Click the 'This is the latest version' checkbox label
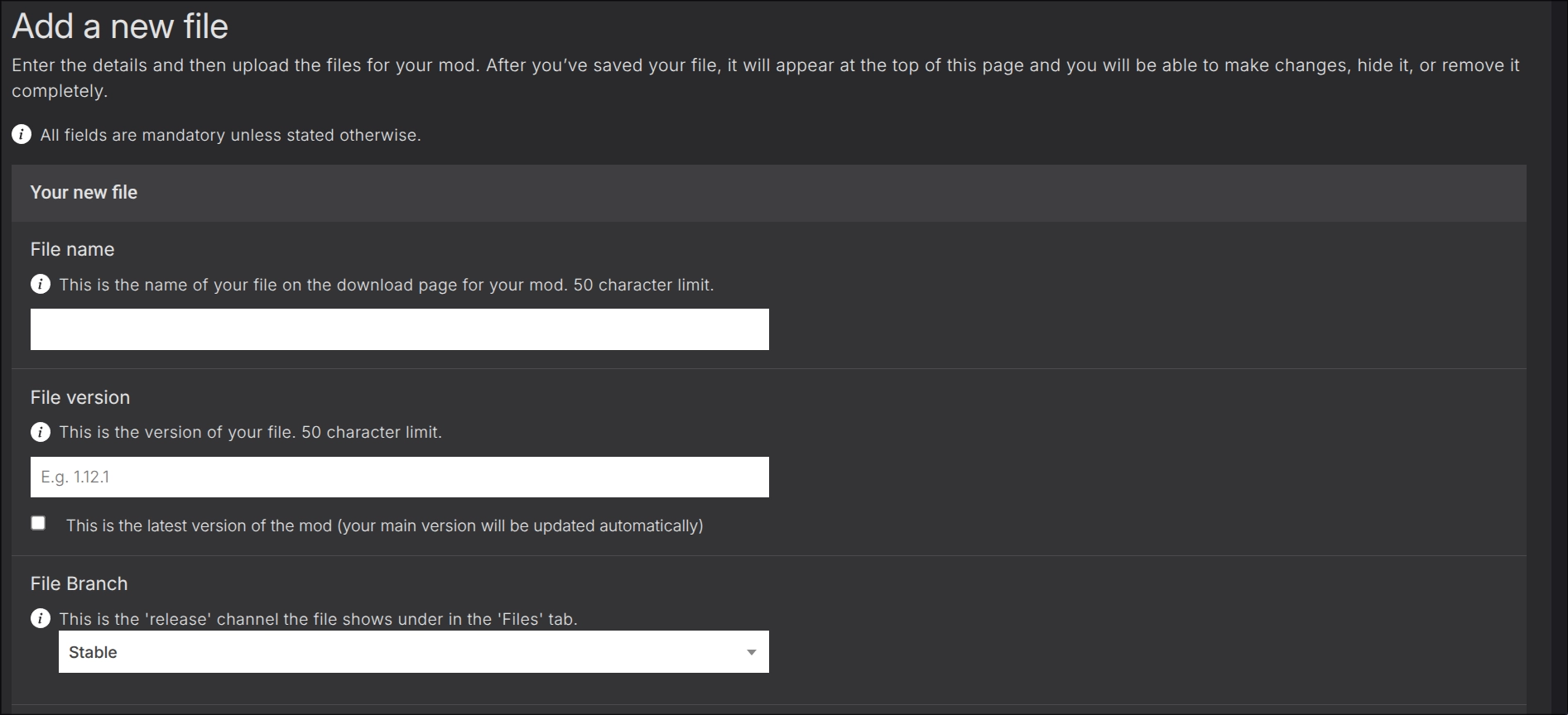The width and height of the screenshot is (1568, 715). tap(384, 526)
